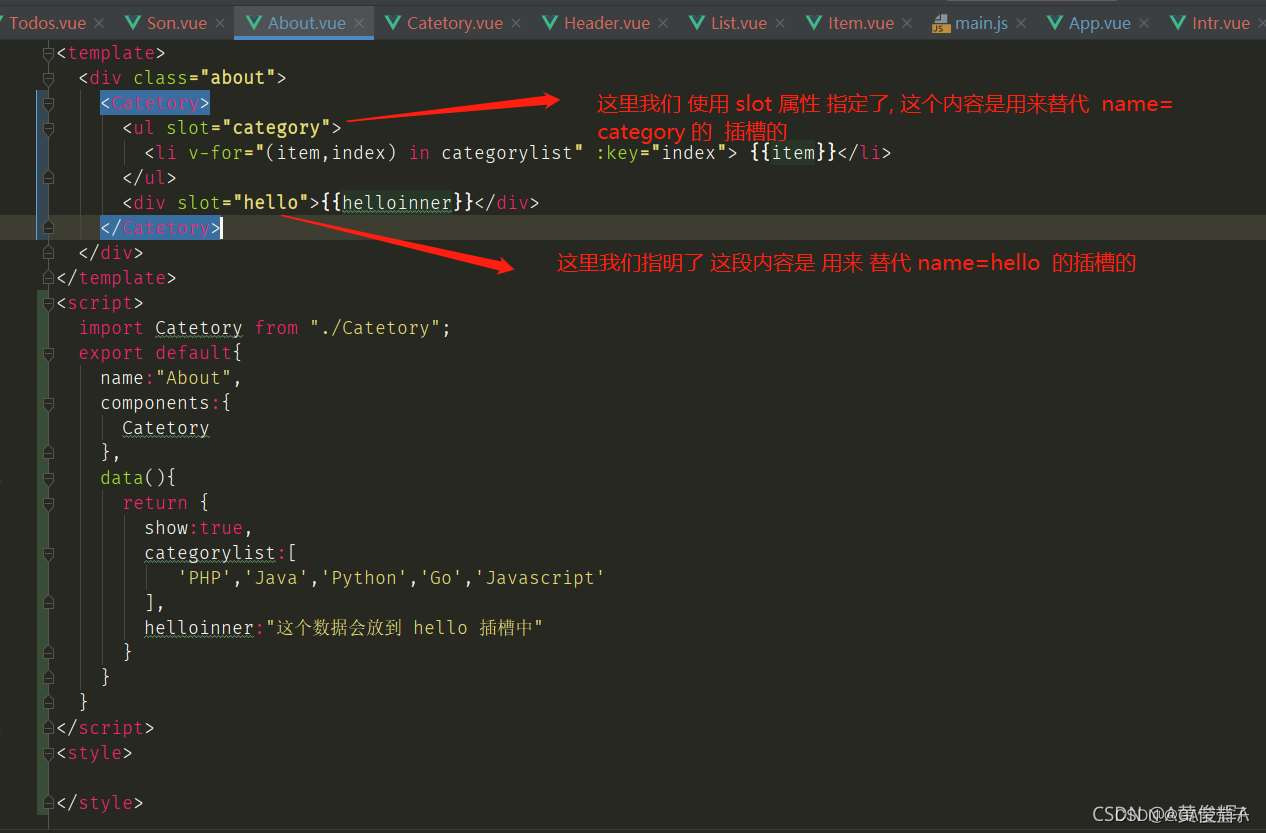Close the App.vue tab
This screenshot has height=833, width=1266.
point(1144,23)
